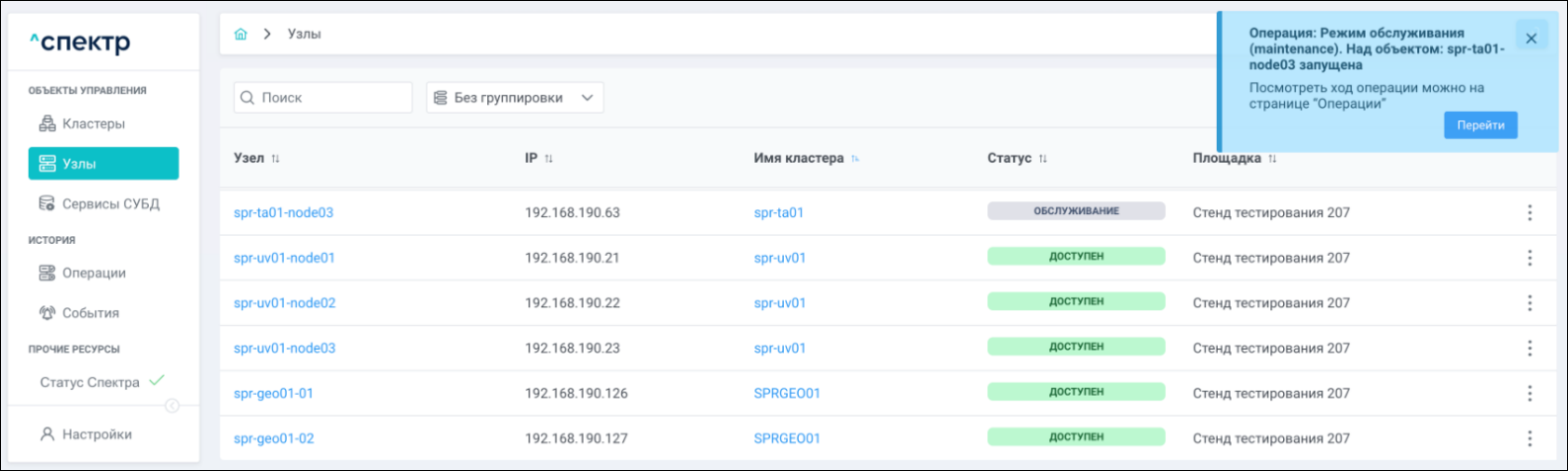Open the spr-uv01-node01 node link
1568x471 pixels.
pos(284,258)
